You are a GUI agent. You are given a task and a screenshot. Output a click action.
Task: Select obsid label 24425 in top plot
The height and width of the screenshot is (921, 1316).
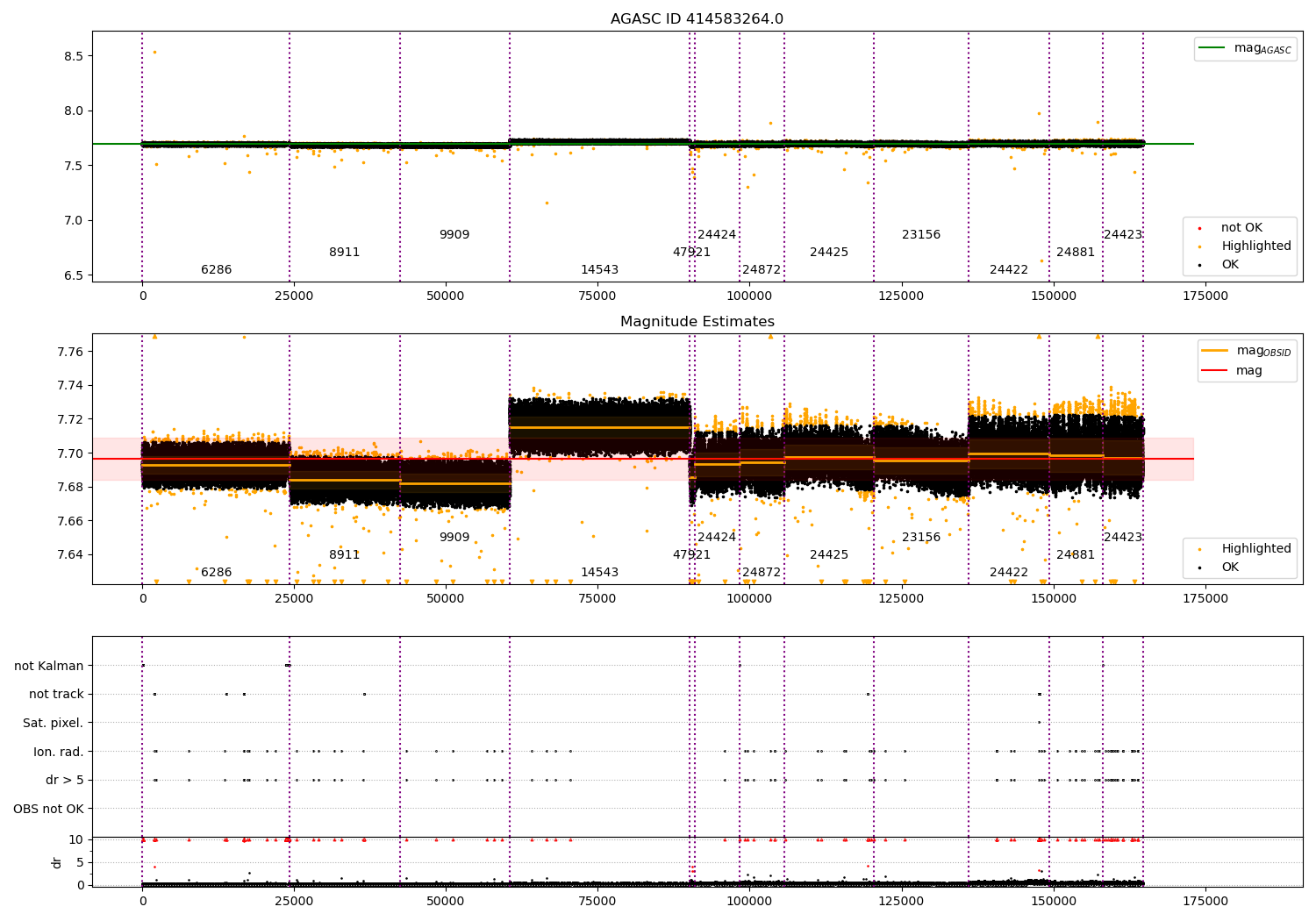[x=829, y=253]
